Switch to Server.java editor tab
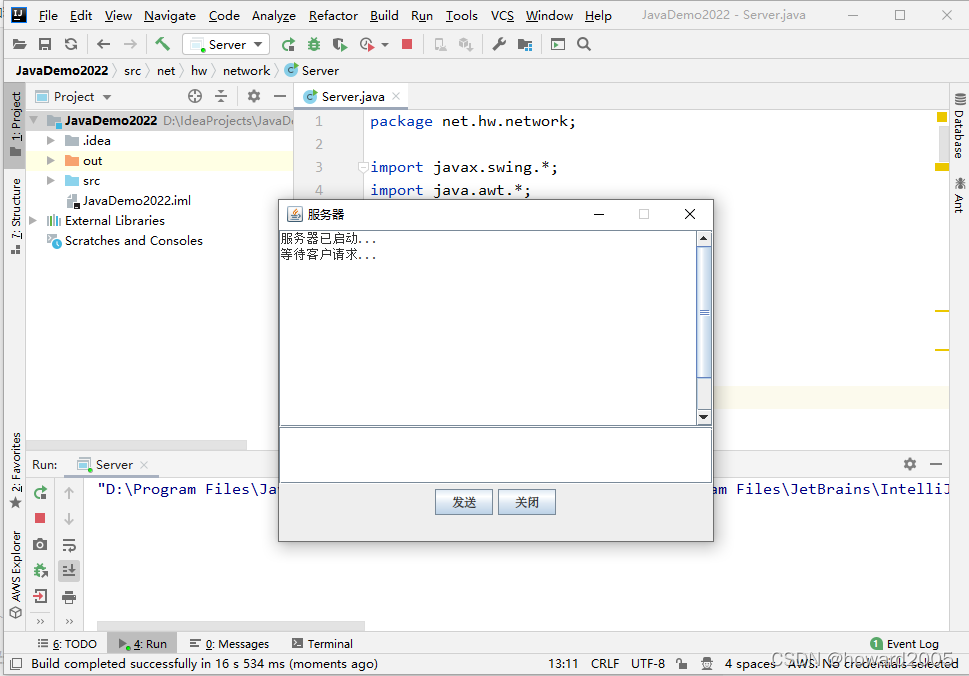The height and width of the screenshot is (676, 969). [x=352, y=96]
